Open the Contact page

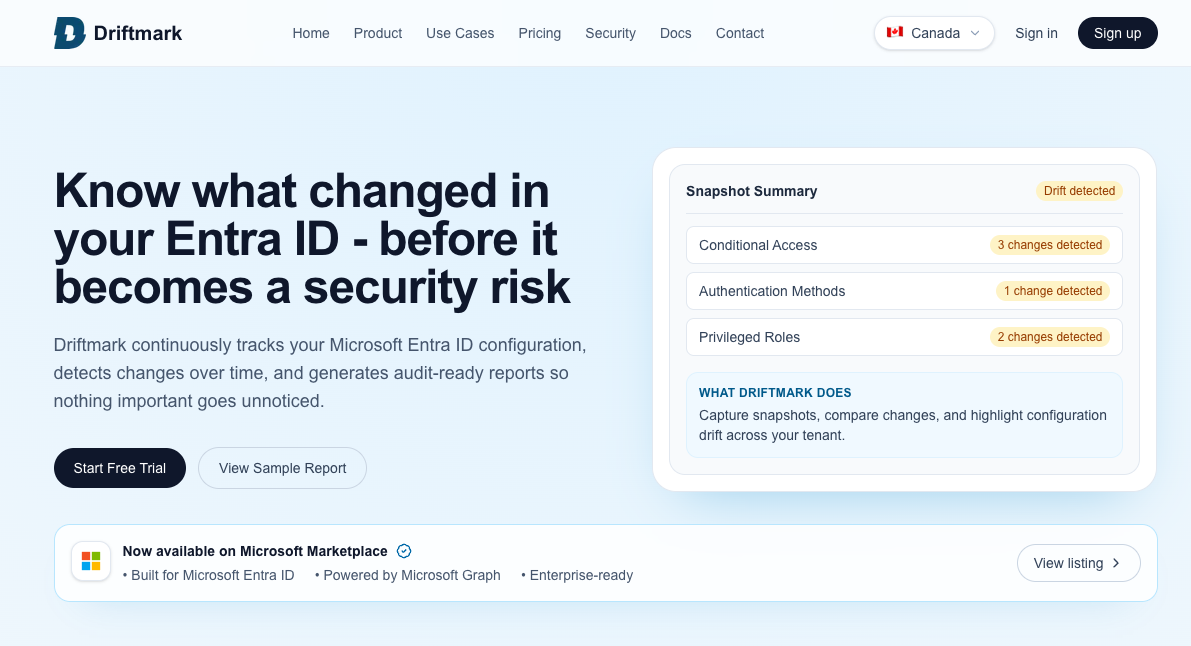[x=739, y=33]
